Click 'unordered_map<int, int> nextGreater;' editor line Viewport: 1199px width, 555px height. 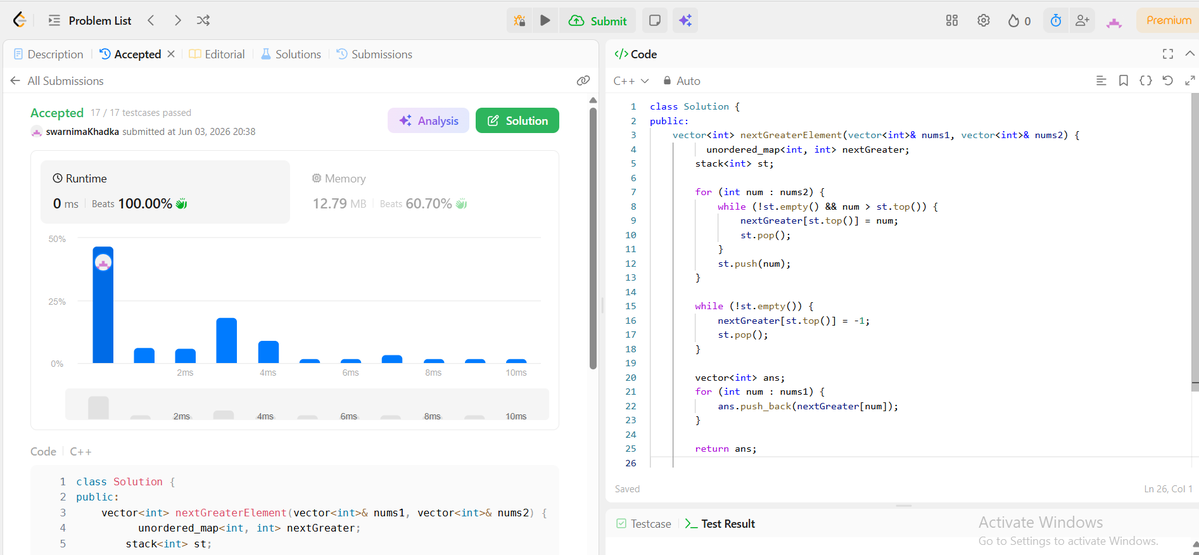(807, 150)
